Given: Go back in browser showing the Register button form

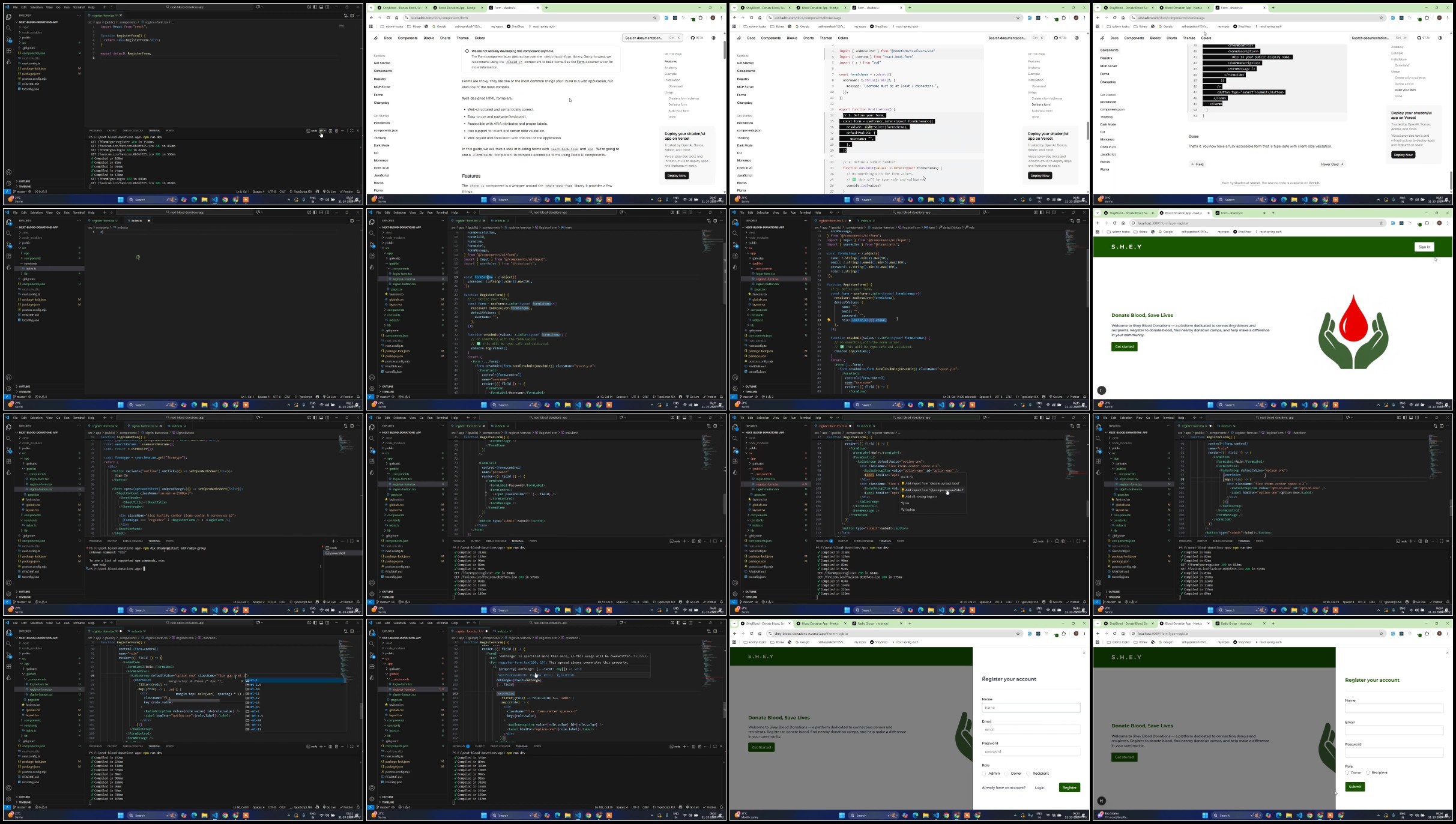Looking at the screenshot, I should coord(735,633).
